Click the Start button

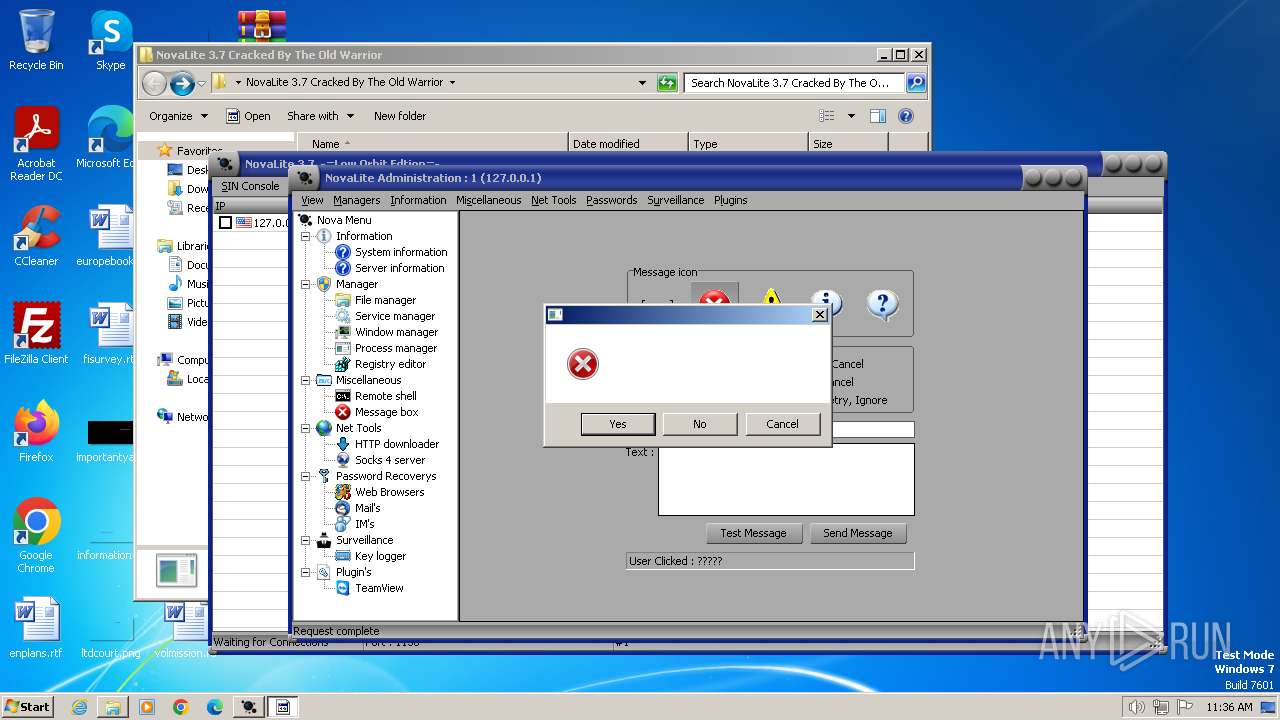[x=28, y=706]
